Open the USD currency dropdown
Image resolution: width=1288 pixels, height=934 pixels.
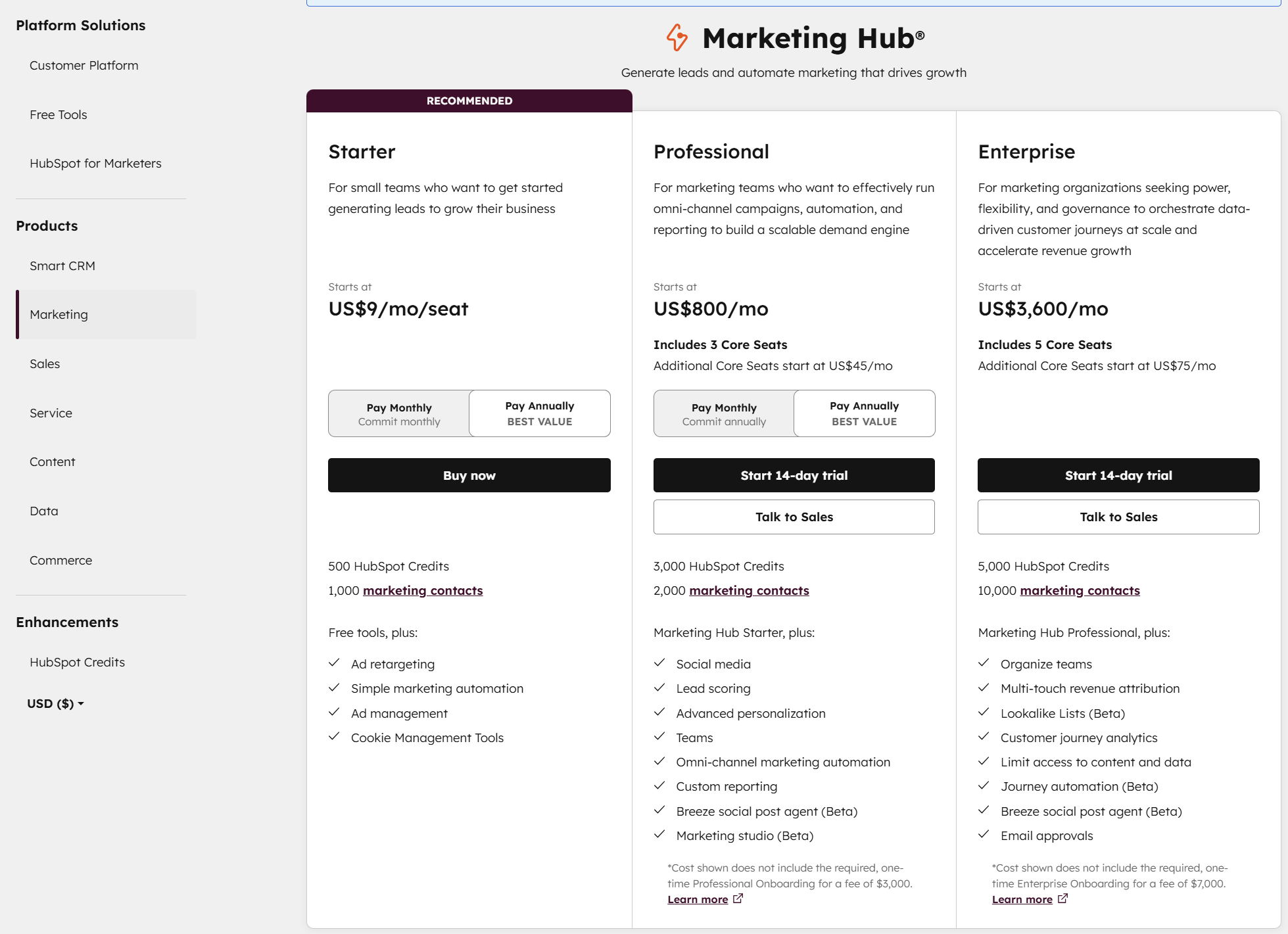(x=55, y=704)
